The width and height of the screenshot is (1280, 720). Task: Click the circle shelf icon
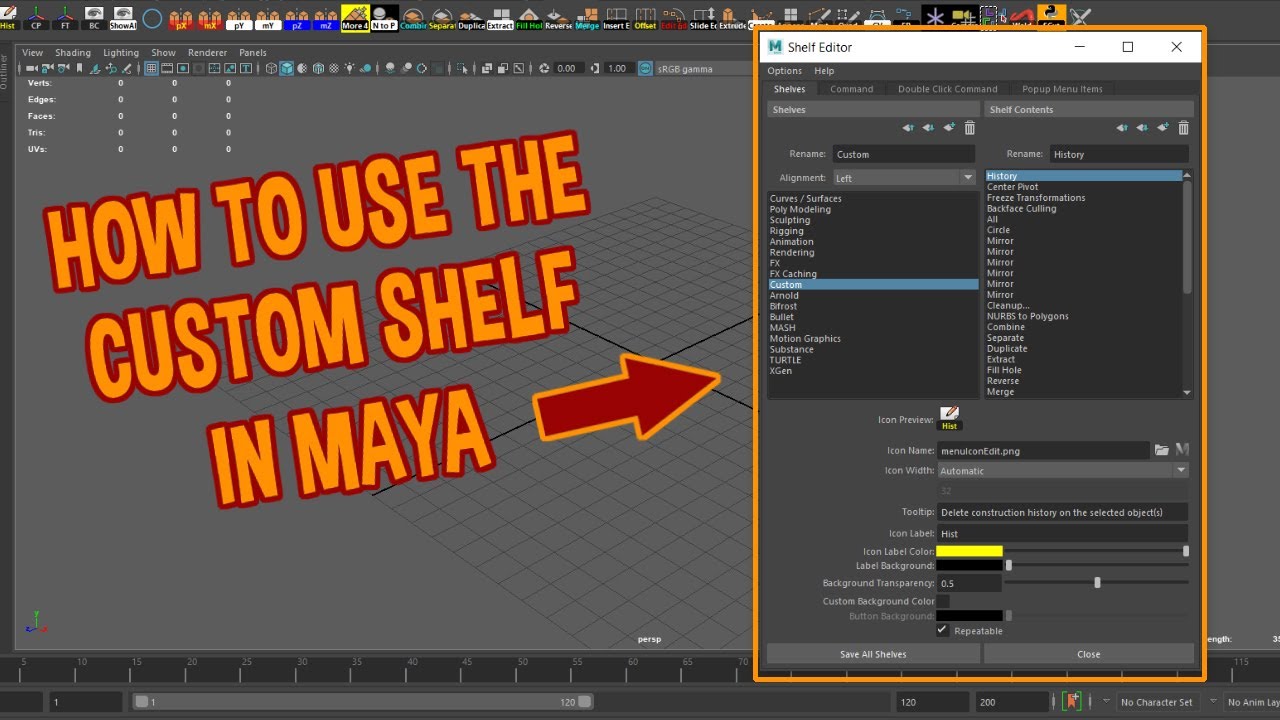152,18
